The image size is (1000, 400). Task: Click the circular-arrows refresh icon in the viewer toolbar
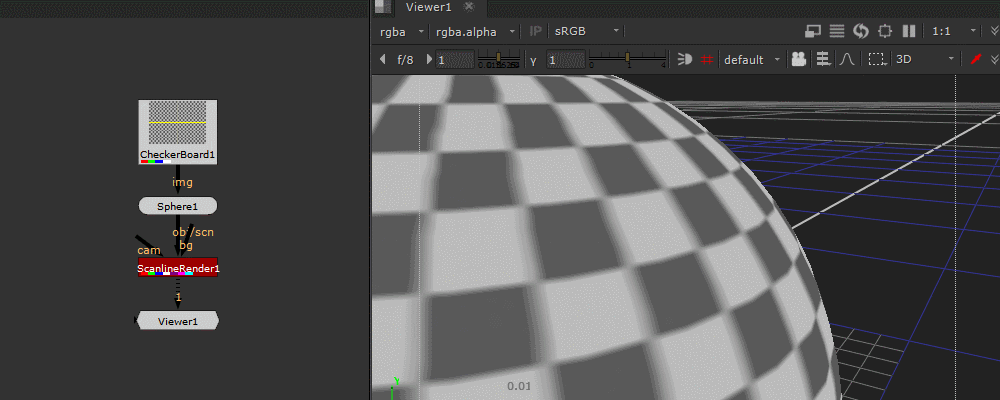pos(861,31)
